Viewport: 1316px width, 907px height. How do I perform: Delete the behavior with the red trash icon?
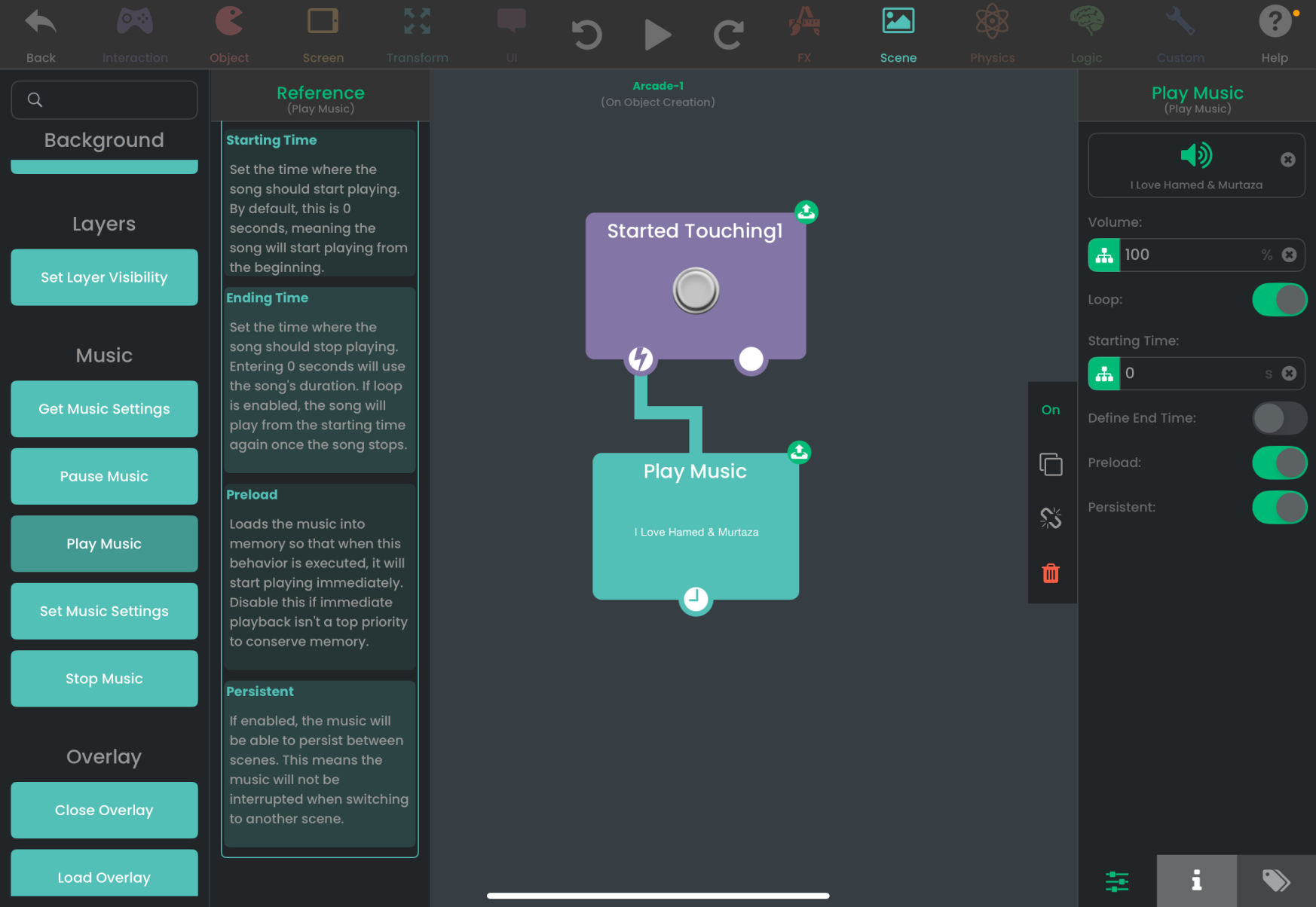tap(1051, 573)
